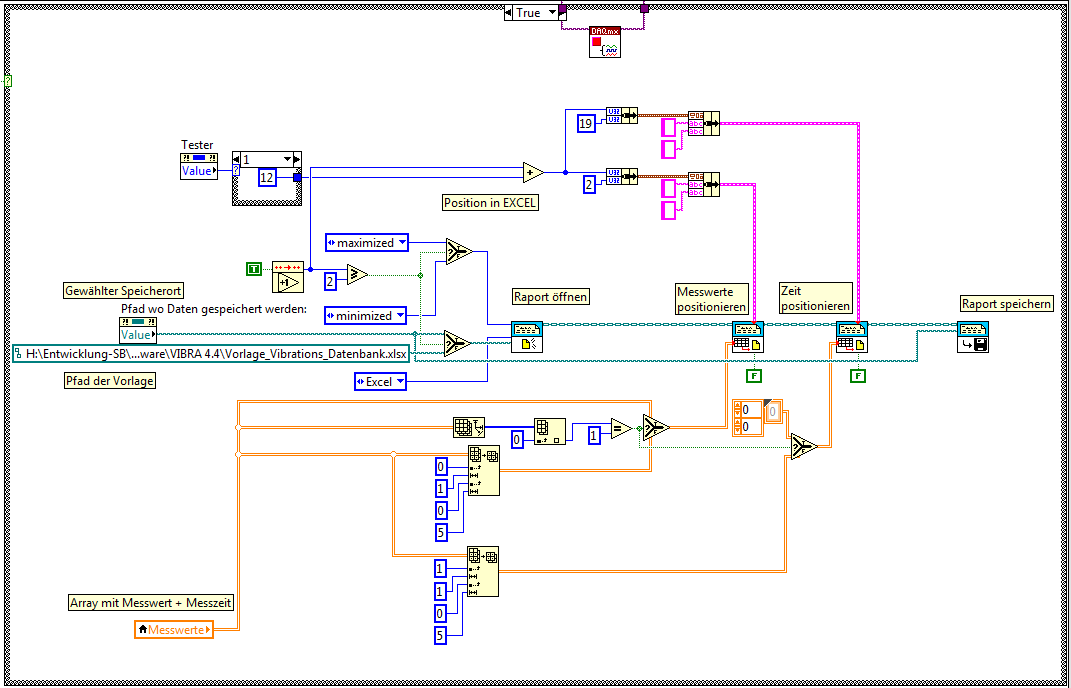
Task: Select the Excel table VI under Messwerte positionieren
Action: click(748, 338)
